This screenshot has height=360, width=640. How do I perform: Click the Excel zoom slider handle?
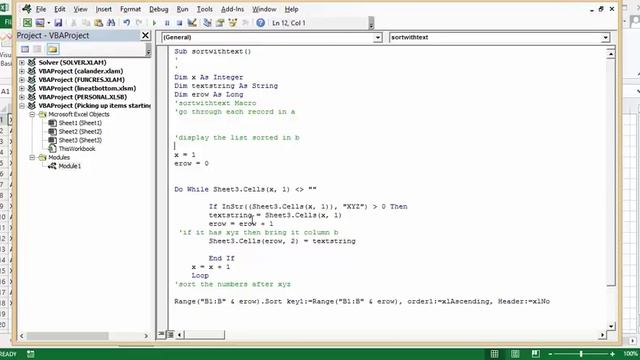click(581, 354)
